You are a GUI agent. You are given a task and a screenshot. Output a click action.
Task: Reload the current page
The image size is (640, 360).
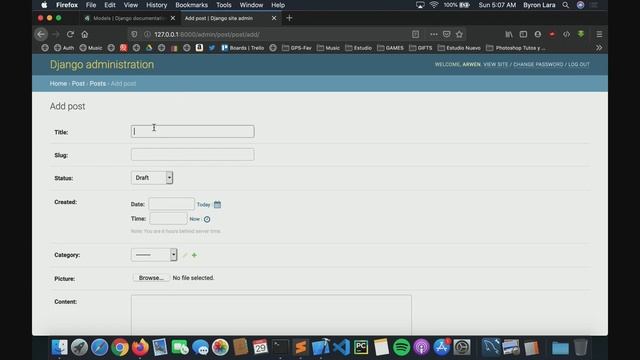pos(70,34)
